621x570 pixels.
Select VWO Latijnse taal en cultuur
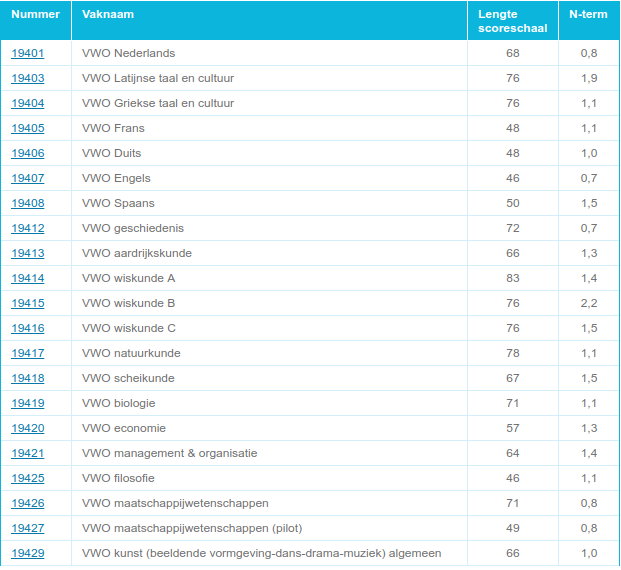(x=158, y=78)
